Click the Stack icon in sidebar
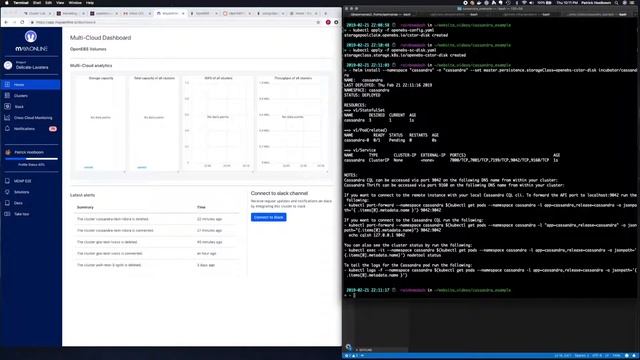This screenshot has width=640, height=360. pos(7,107)
